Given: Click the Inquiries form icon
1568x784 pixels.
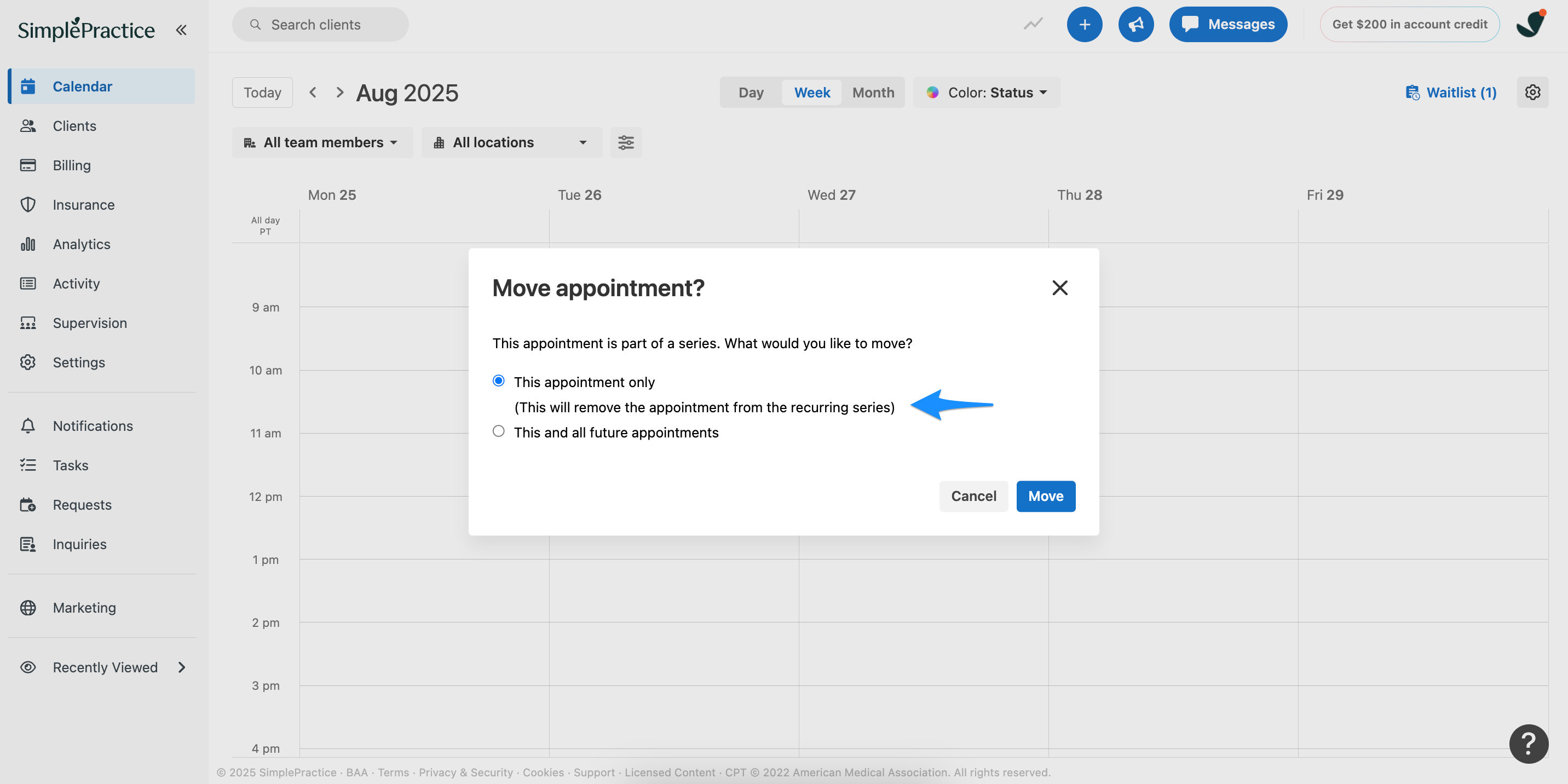Looking at the screenshot, I should [x=28, y=544].
